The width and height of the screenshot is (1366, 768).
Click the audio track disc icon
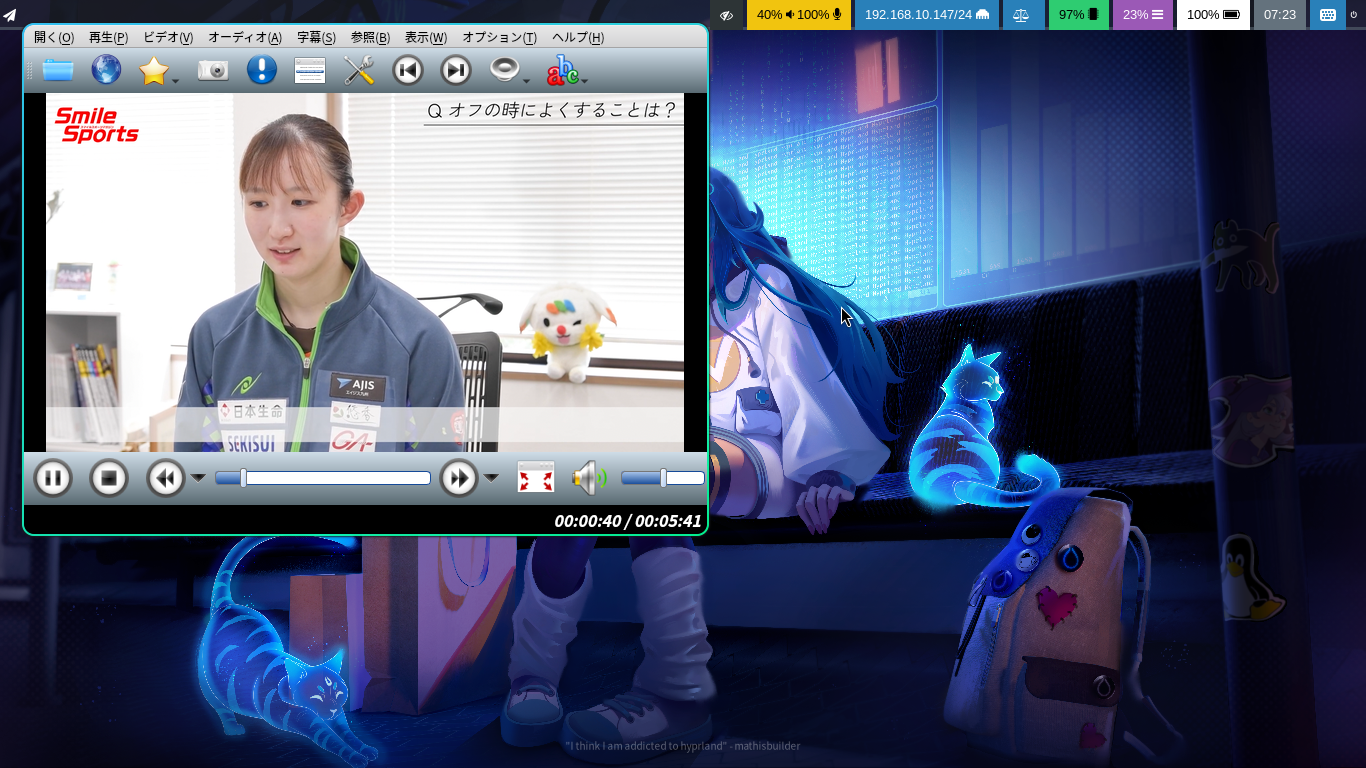(505, 70)
